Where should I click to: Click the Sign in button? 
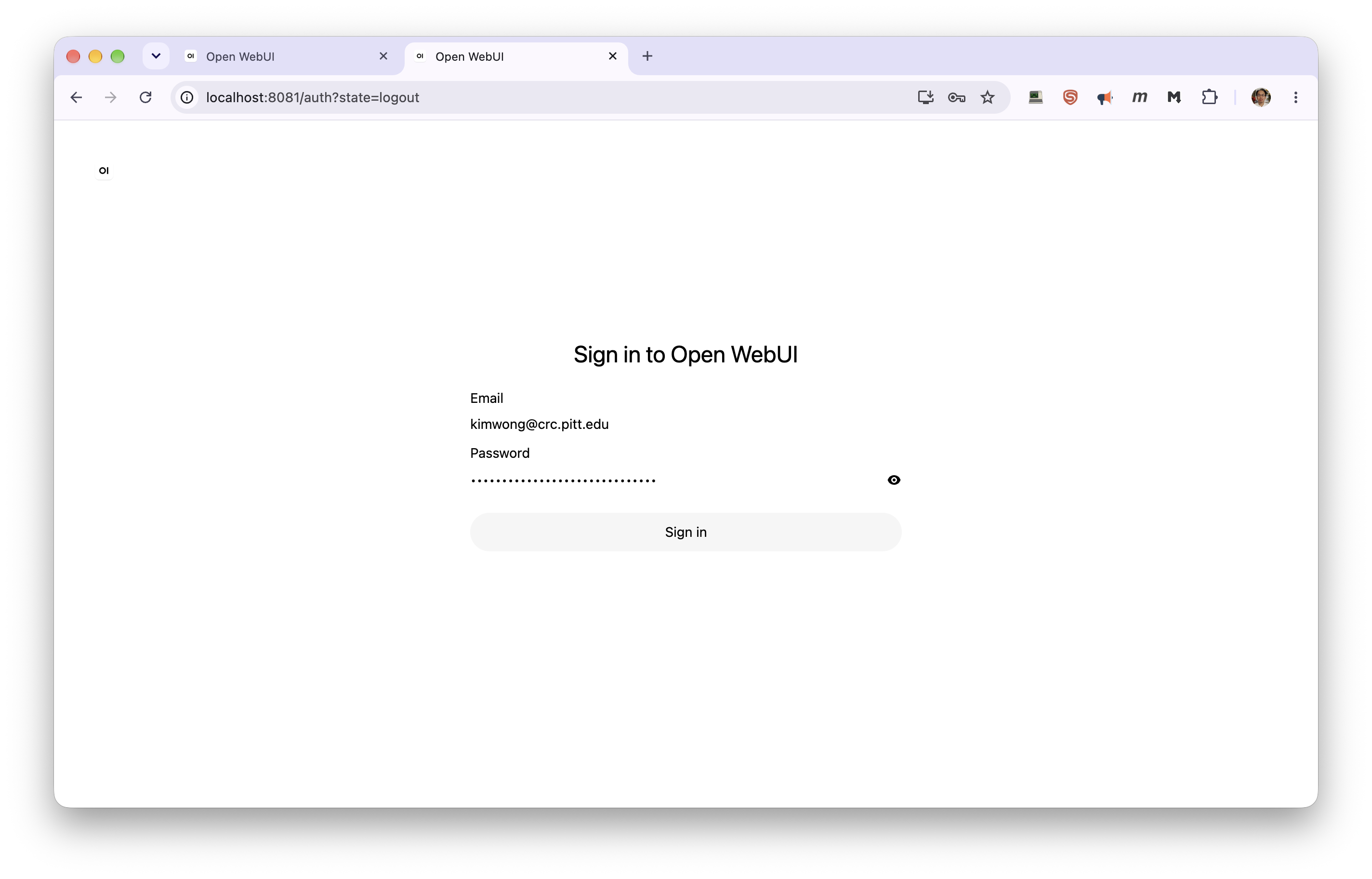pos(686,532)
